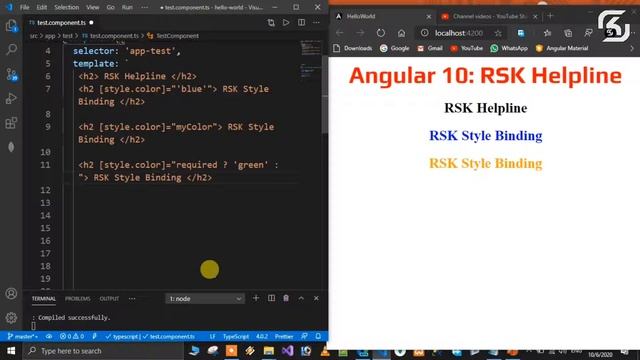Open the Run and Debug view

pos(11,98)
